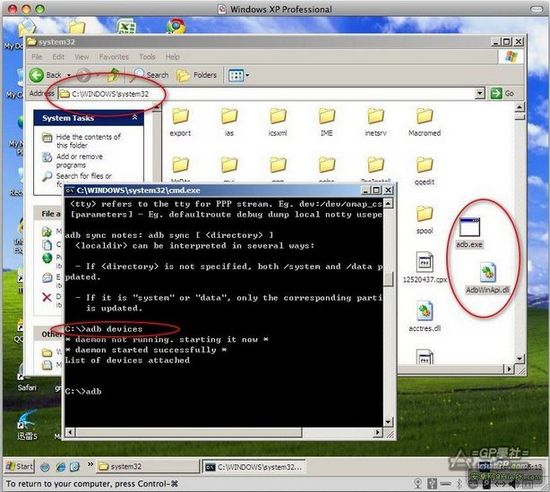The height and width of the screenshot is (492, 550).
Task: Click the scroll up arrow of the Explorer file list
Action: pos(520,107)
